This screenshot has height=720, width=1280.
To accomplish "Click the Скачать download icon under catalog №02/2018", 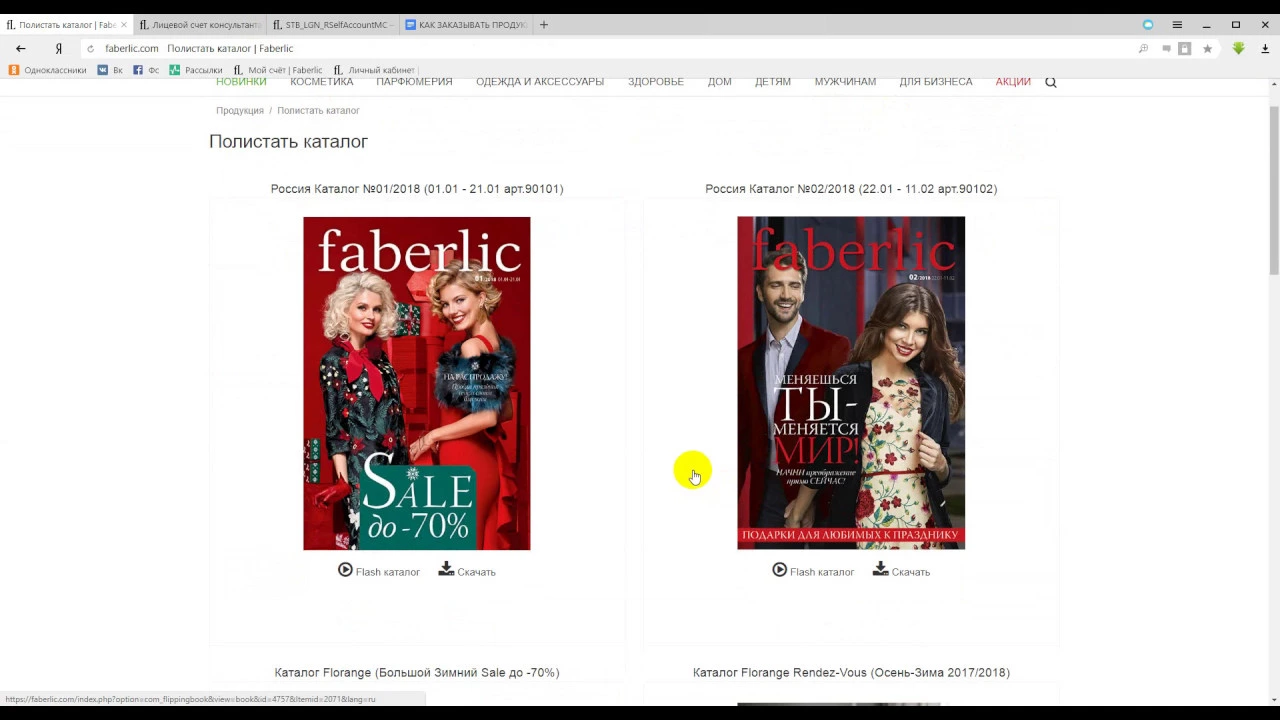I will (x=880, y=569).
